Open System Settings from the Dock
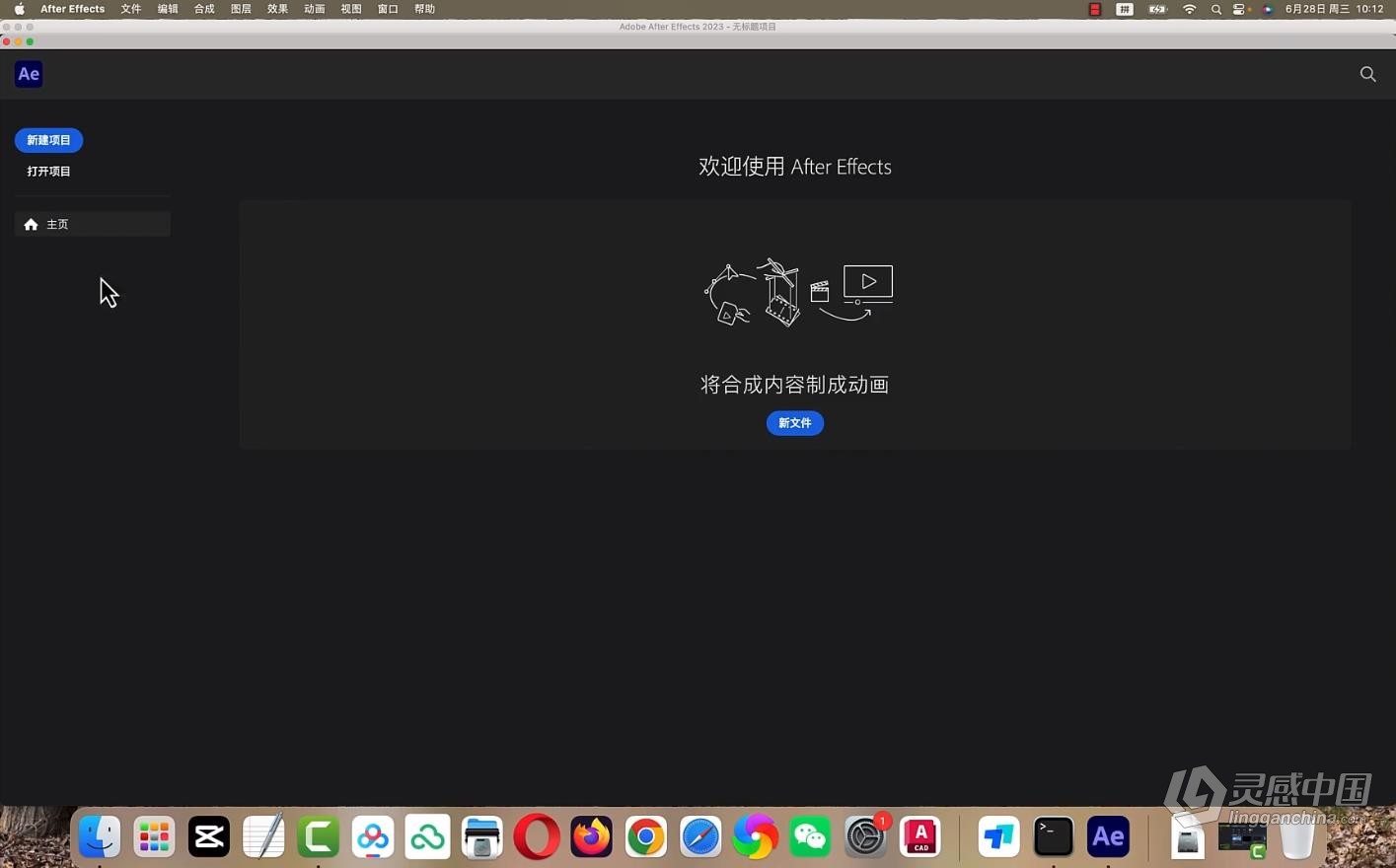The height and width of the screenshot is (868, 1396). 865,836
